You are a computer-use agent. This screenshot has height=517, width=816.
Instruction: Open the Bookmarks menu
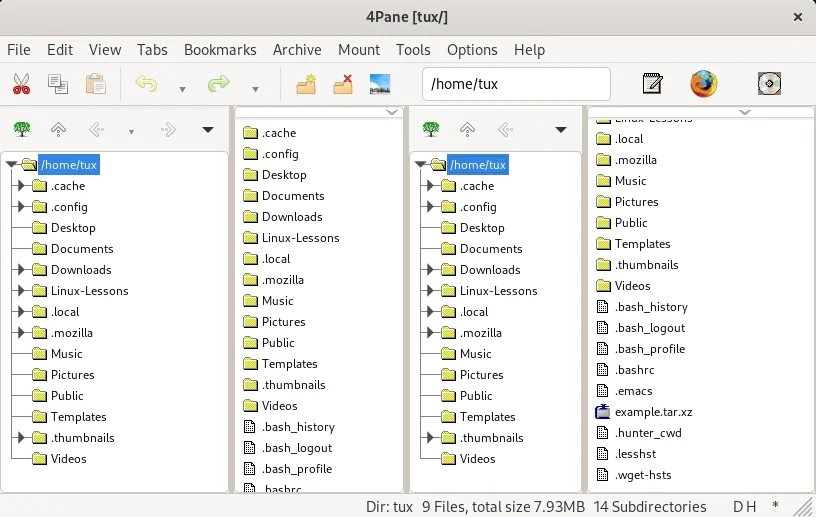220,50
